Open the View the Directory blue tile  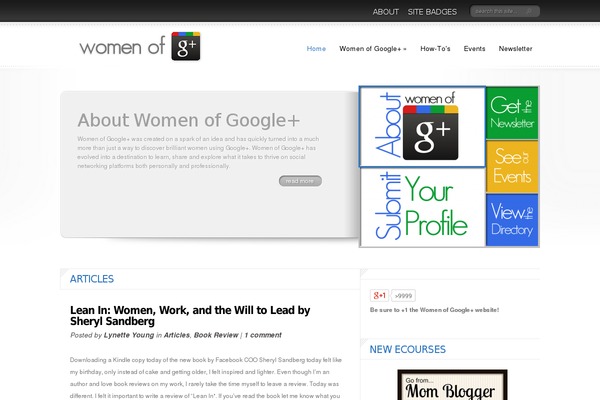click(x=512, y=220)
